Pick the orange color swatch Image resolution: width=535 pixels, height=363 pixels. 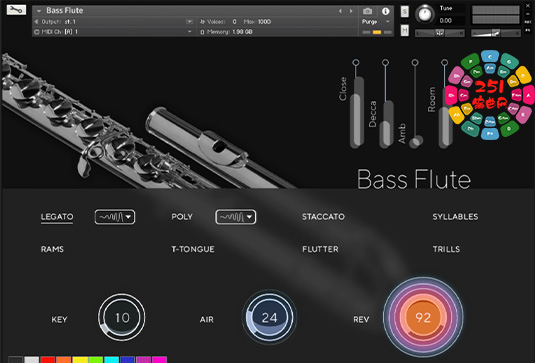pos(63,360)
